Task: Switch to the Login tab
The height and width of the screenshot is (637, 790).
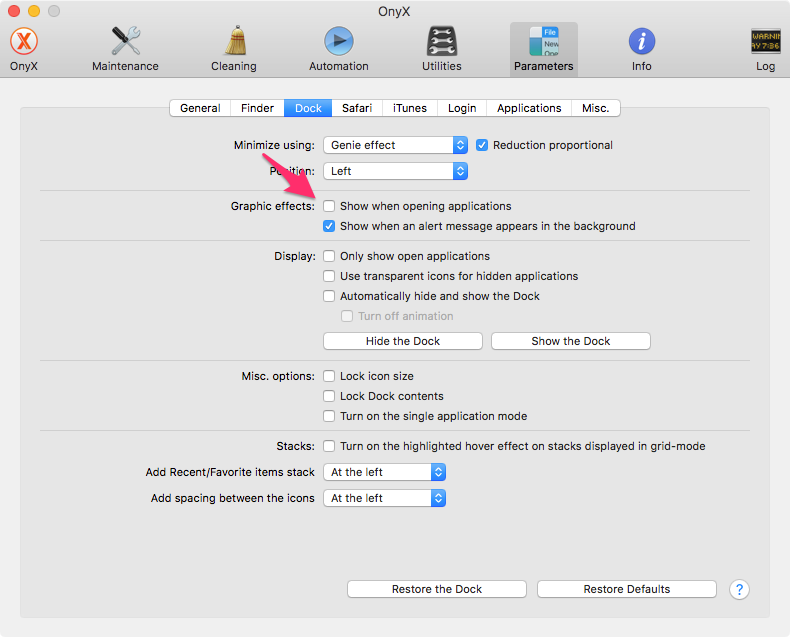Action: click(x=462, y=108)
